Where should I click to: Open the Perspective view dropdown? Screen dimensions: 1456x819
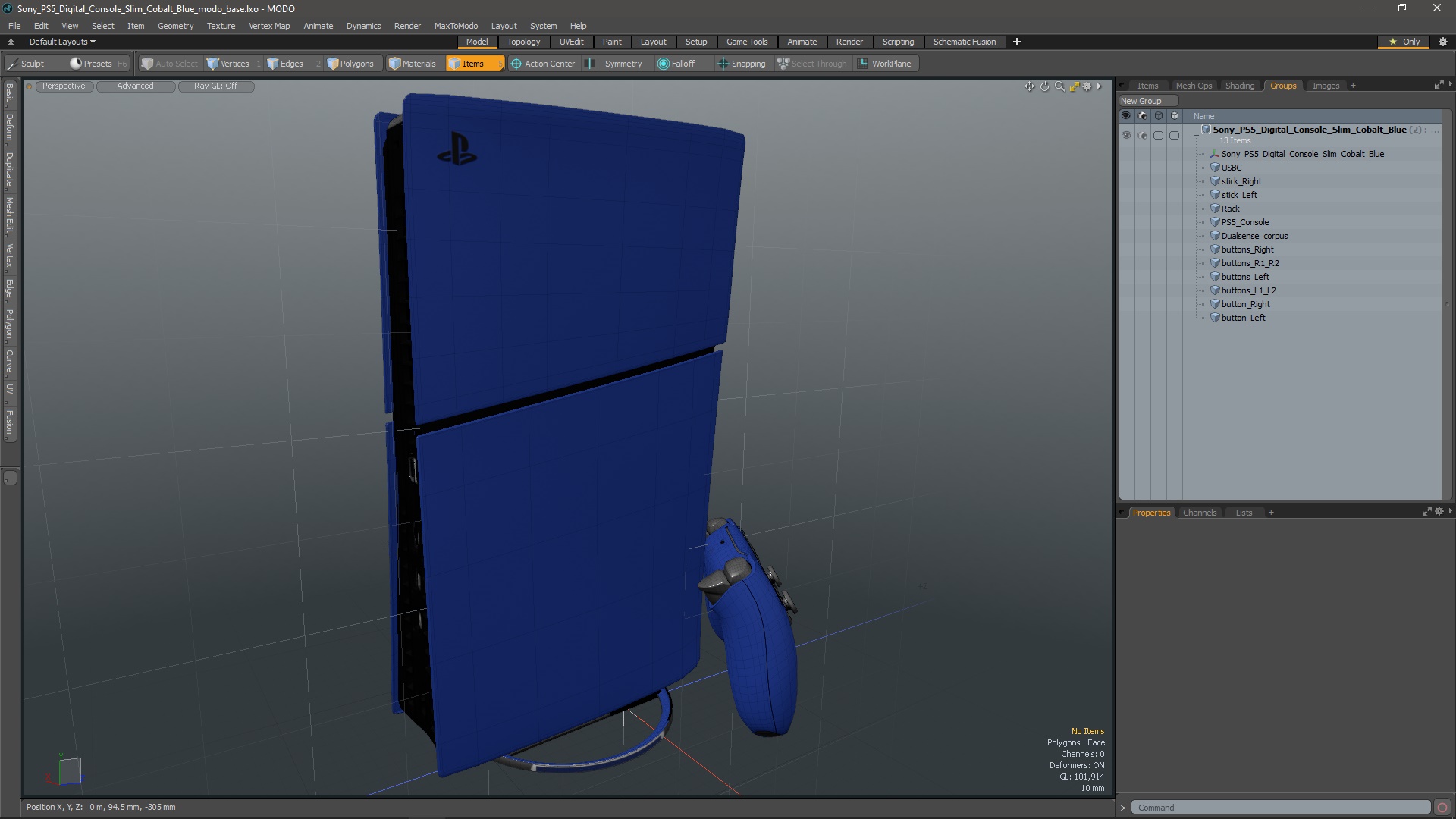pos(64,86)
